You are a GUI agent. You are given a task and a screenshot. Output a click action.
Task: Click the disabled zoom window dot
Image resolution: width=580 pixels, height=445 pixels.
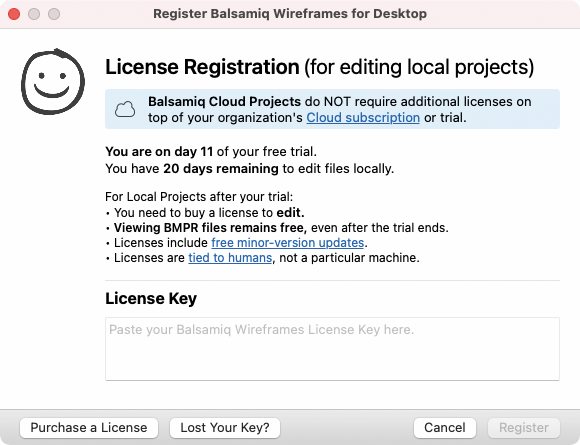point(54,14)
